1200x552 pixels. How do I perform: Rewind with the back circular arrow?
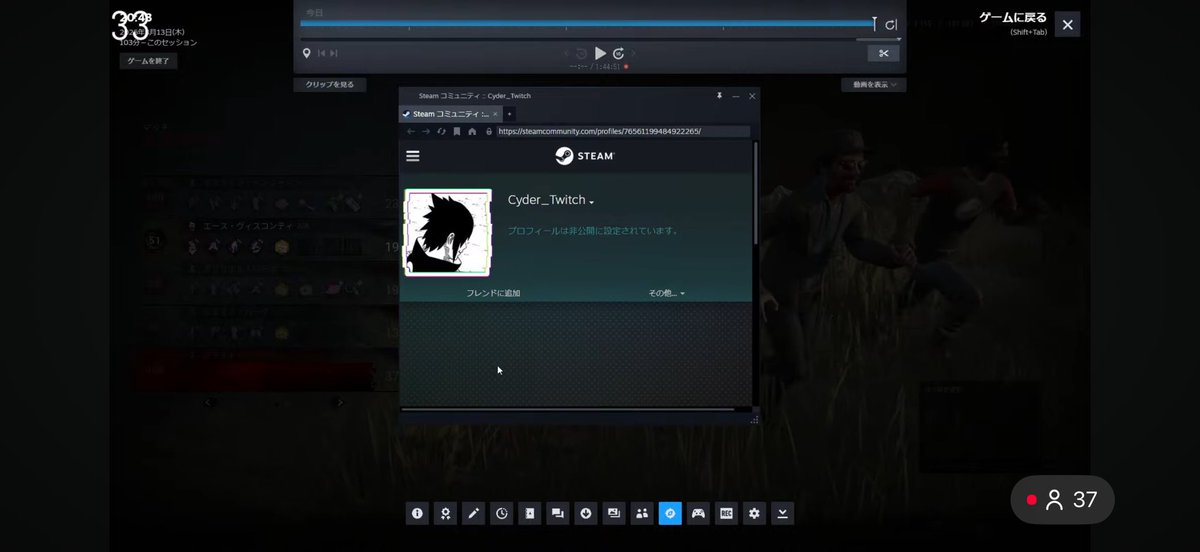[581, 53]
